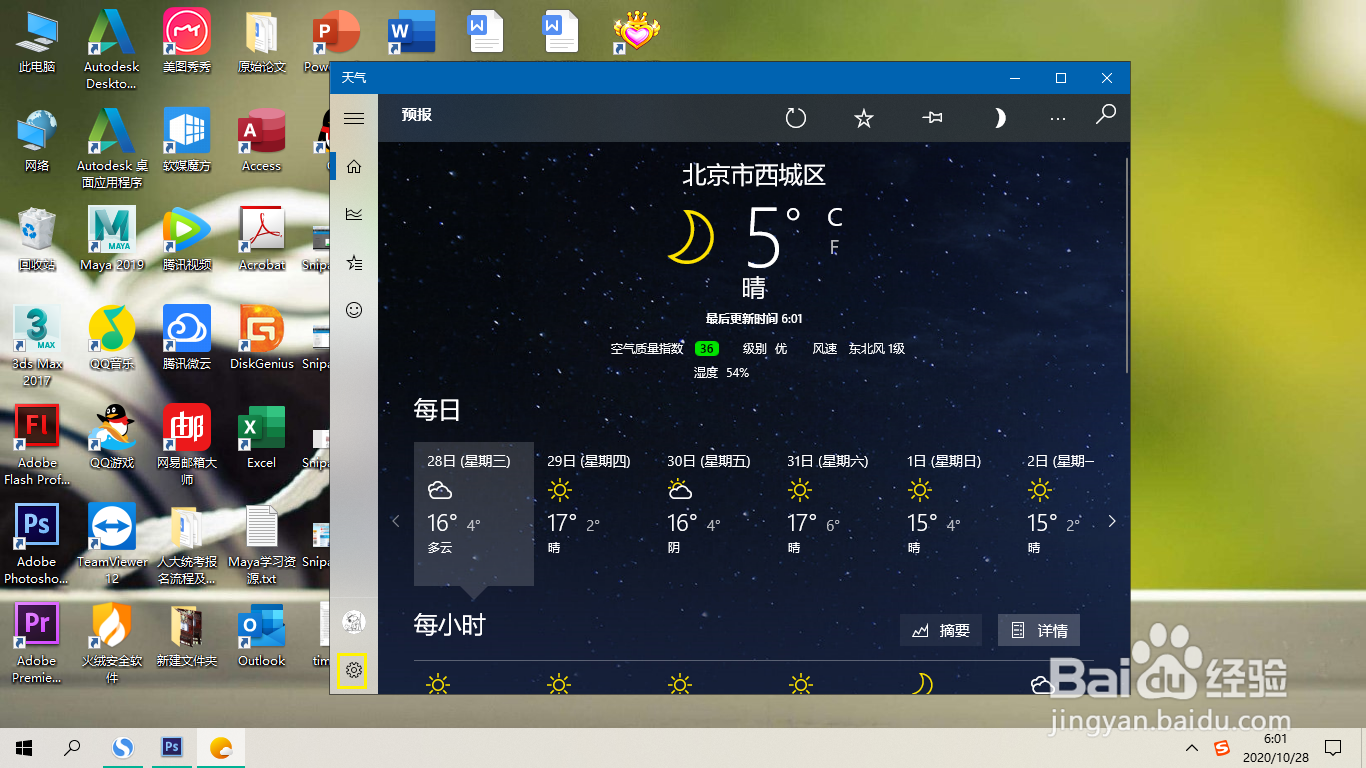The width and height of the screenshot is (1366, 768).
Task: Open the weather app settings gear
Action: coord(353,672)
